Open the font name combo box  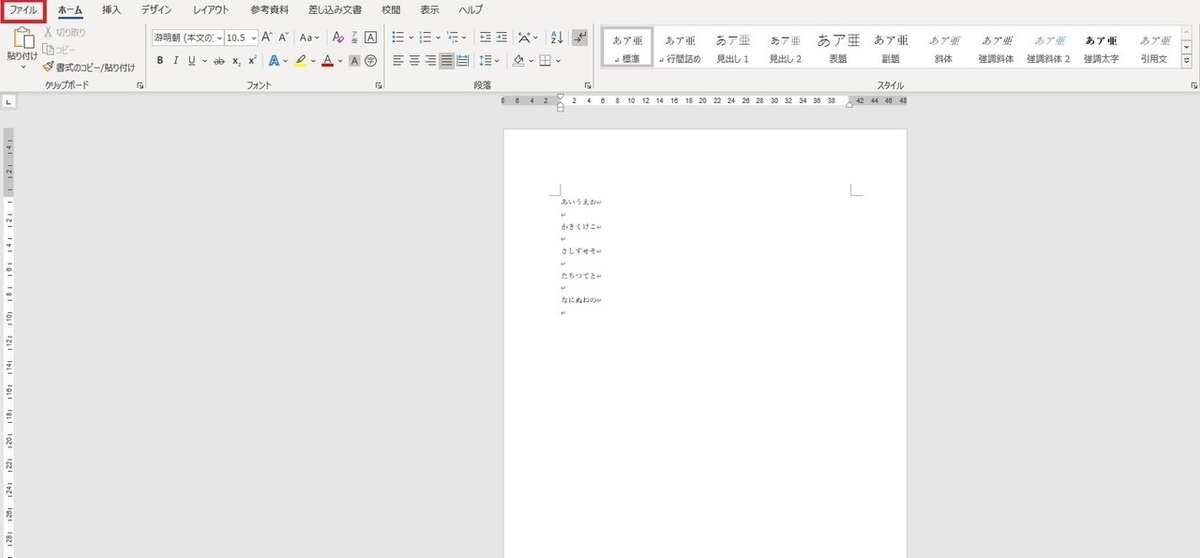point(187,37)
